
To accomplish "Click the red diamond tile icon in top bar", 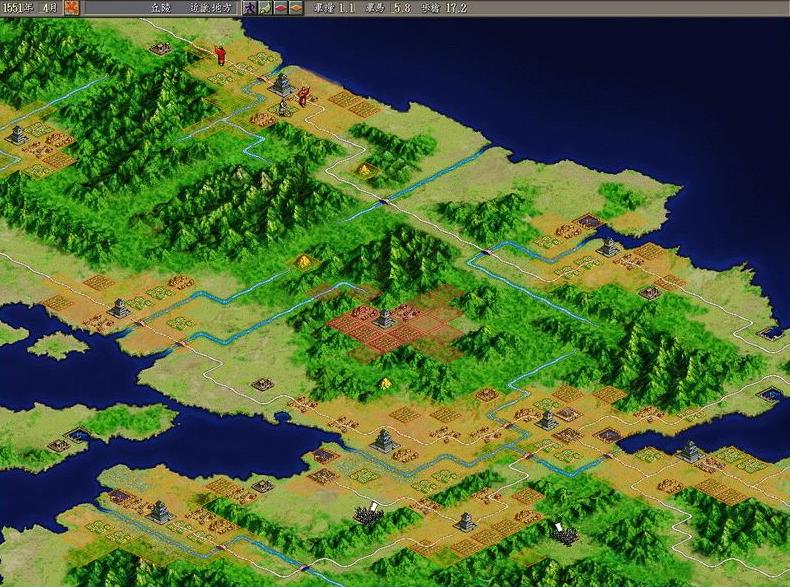I will coord(281,8).
